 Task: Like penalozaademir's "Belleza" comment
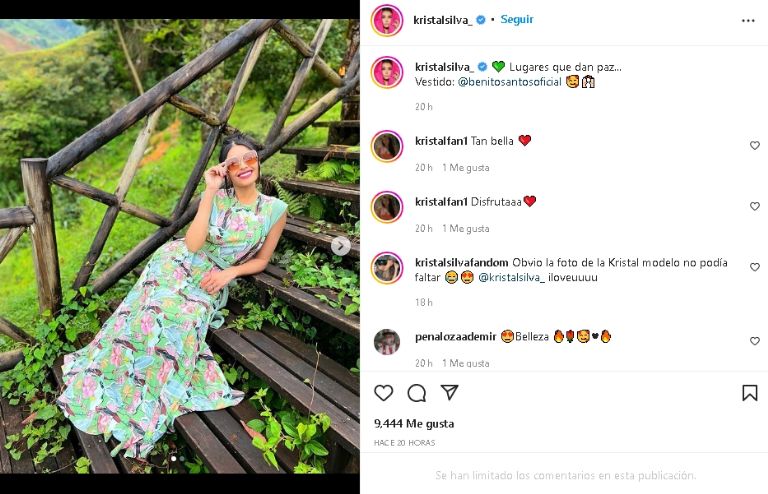tap(755, 342)
